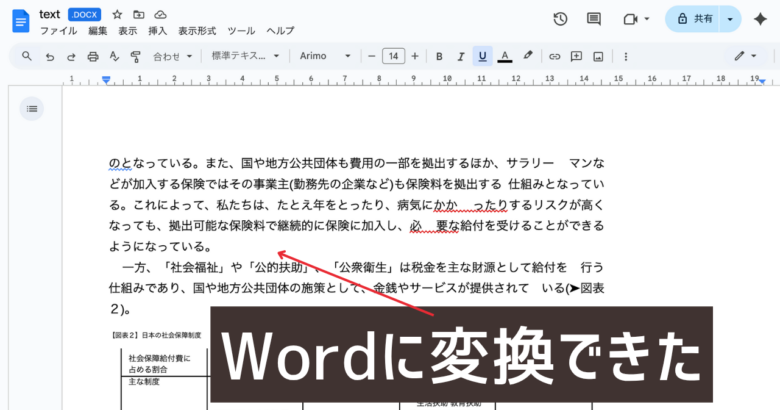
Task: Open the Arimo font dropdown
Action: [x=325, y=56]
